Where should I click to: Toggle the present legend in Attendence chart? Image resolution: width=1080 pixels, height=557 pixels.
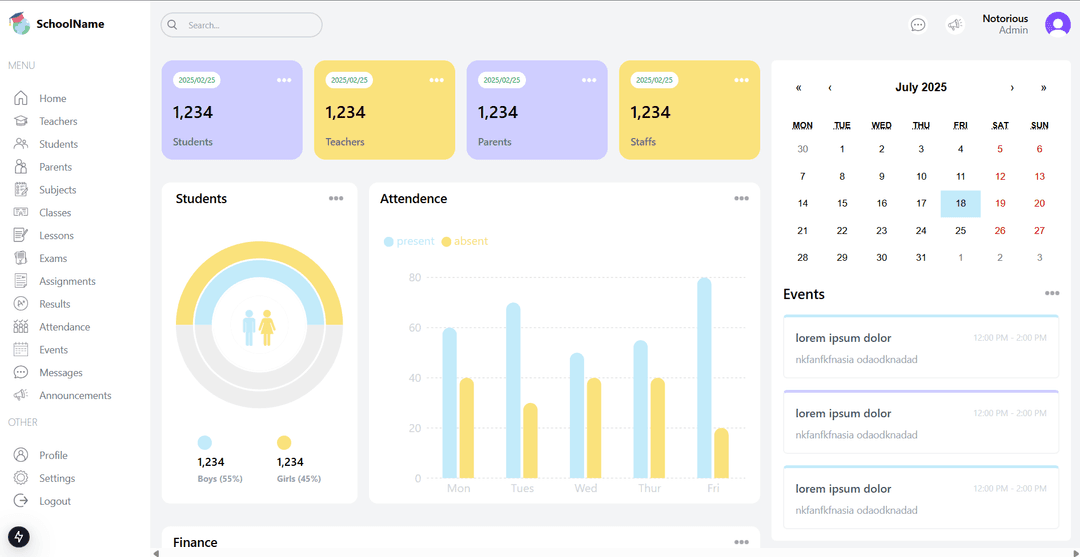pos(409,241)
